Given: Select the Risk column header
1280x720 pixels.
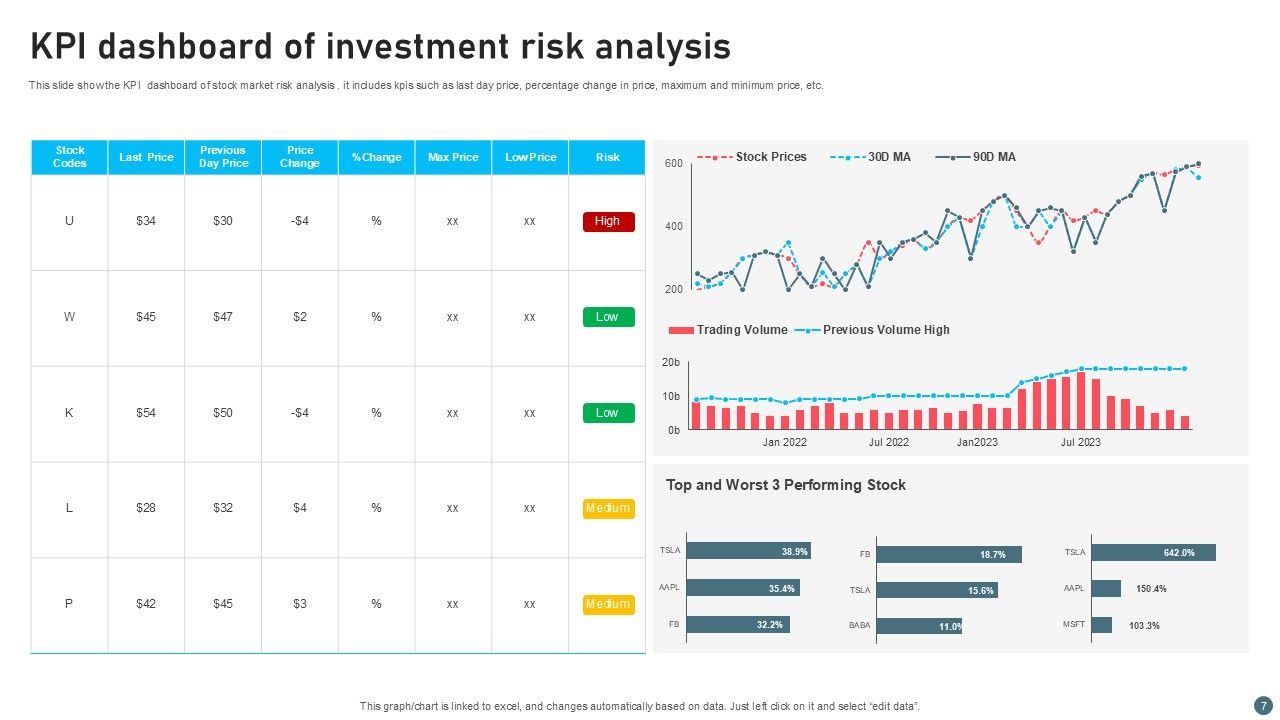Looking at the screenshot, I should click(607, 157).
